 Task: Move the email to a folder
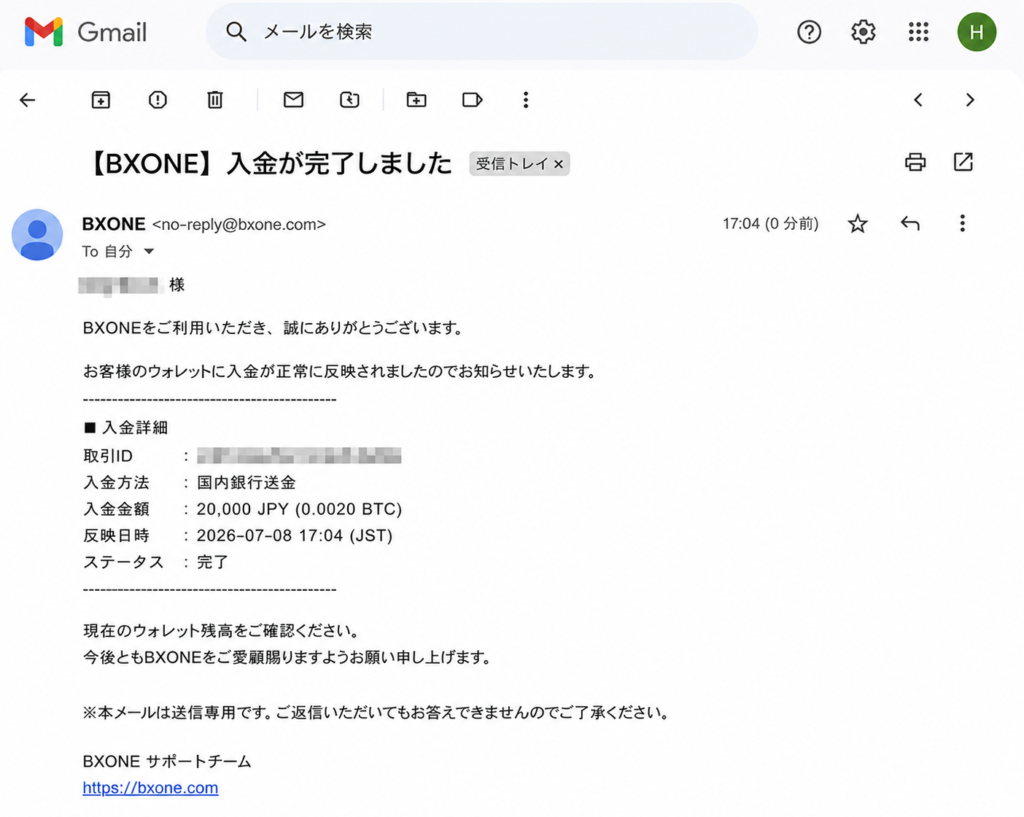(x=416, y=99)
